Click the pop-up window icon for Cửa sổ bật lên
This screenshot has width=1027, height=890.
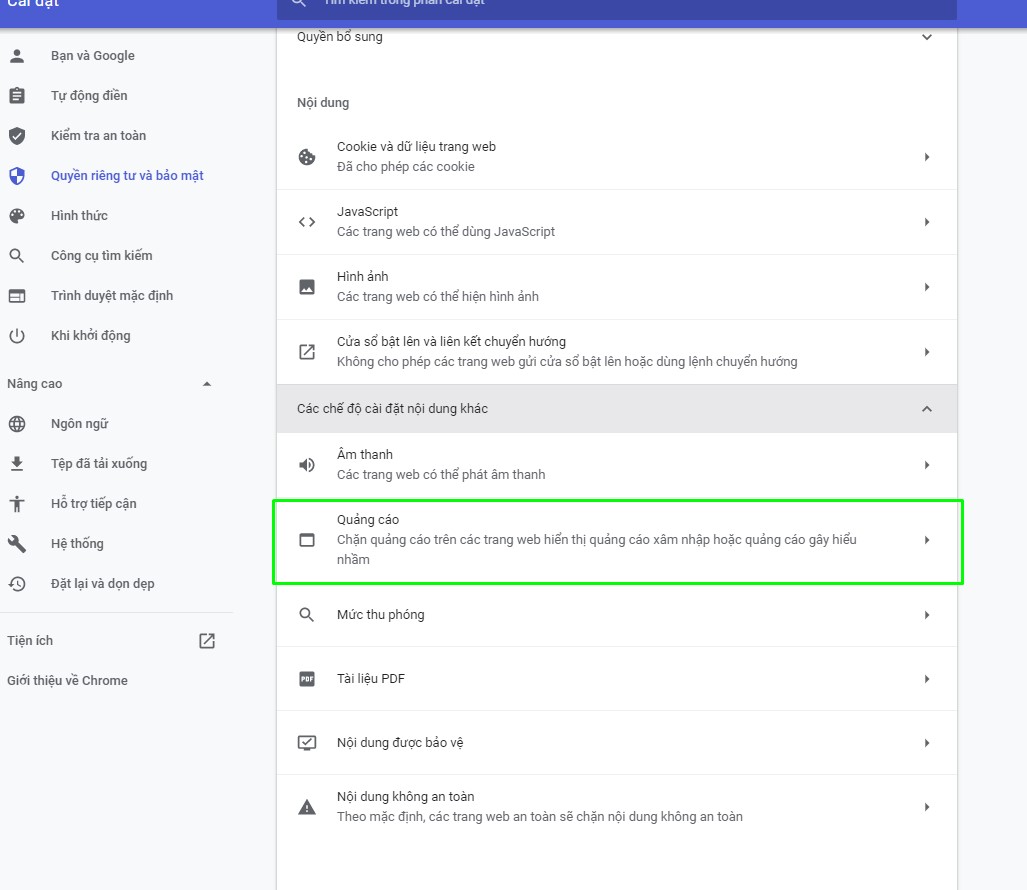[307, 352]
